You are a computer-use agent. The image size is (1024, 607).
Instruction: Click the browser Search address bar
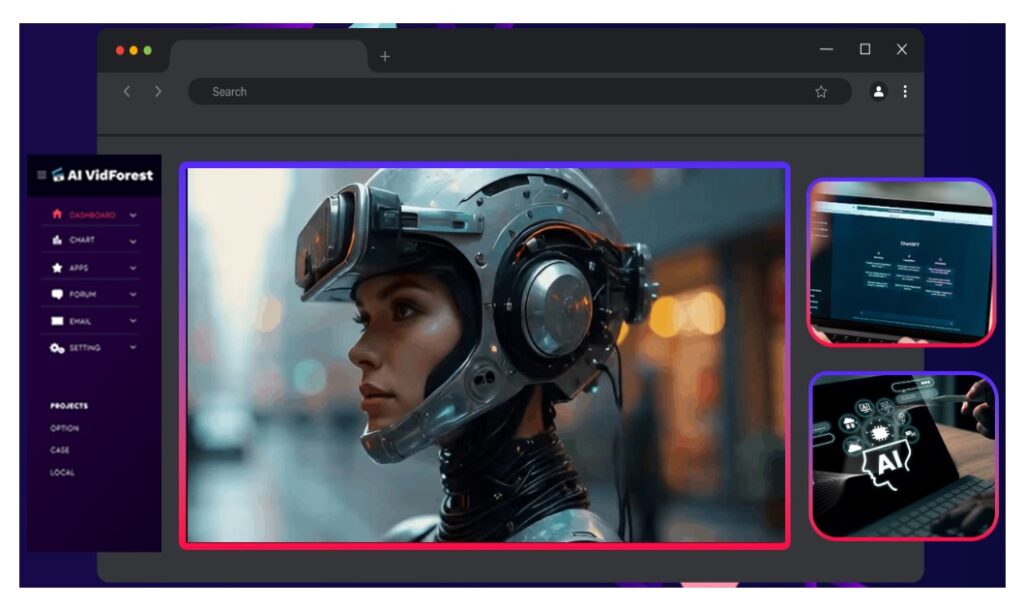pos(500,92)
